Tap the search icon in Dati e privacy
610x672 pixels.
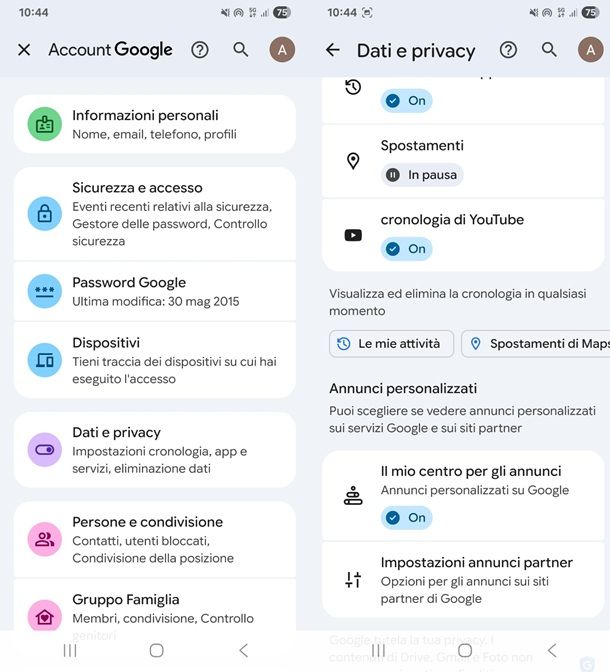point(549,50)
